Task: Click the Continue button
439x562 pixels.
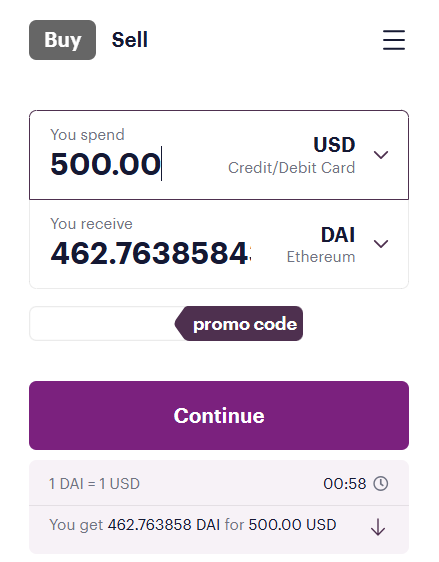Action: 219,415
